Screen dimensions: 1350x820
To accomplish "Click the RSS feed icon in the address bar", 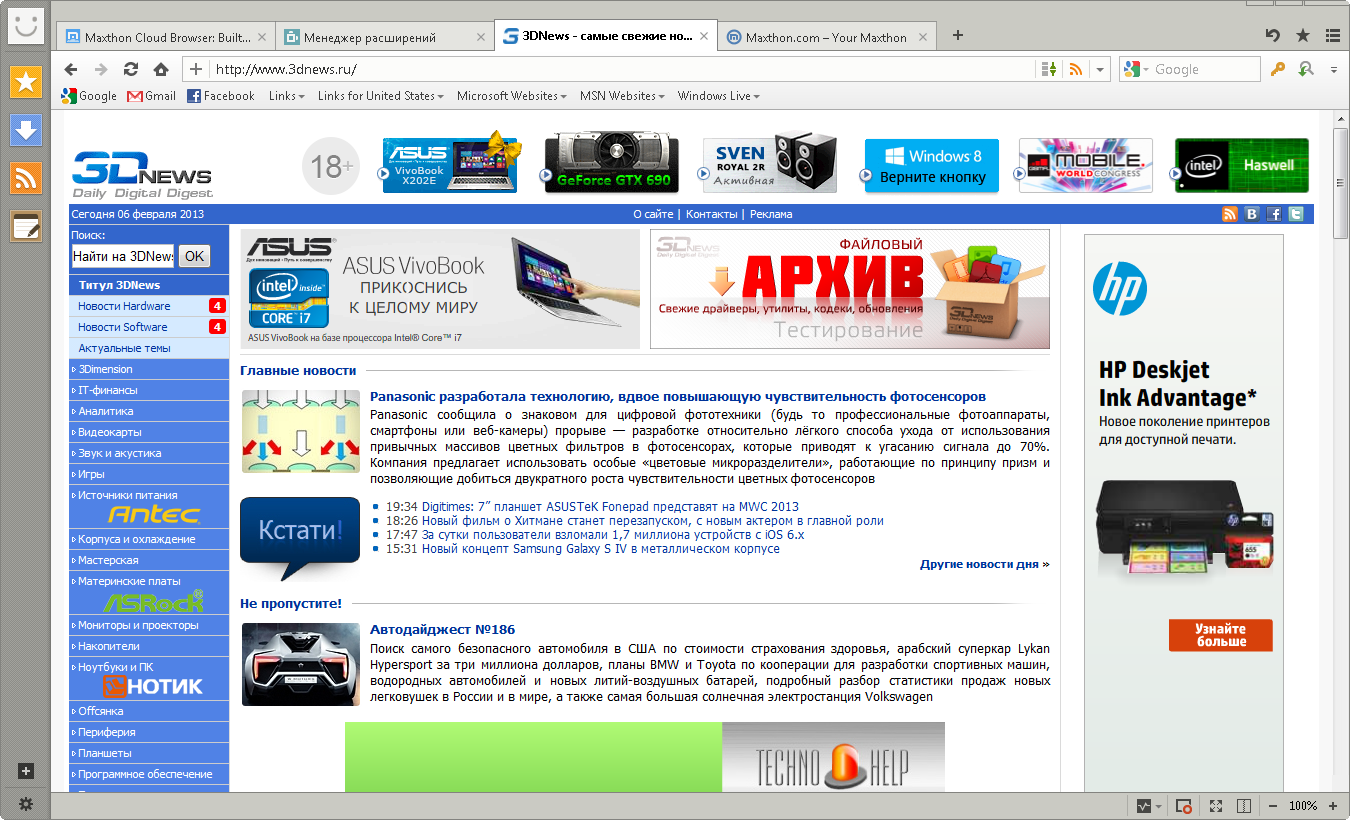I will point(1075,69).
